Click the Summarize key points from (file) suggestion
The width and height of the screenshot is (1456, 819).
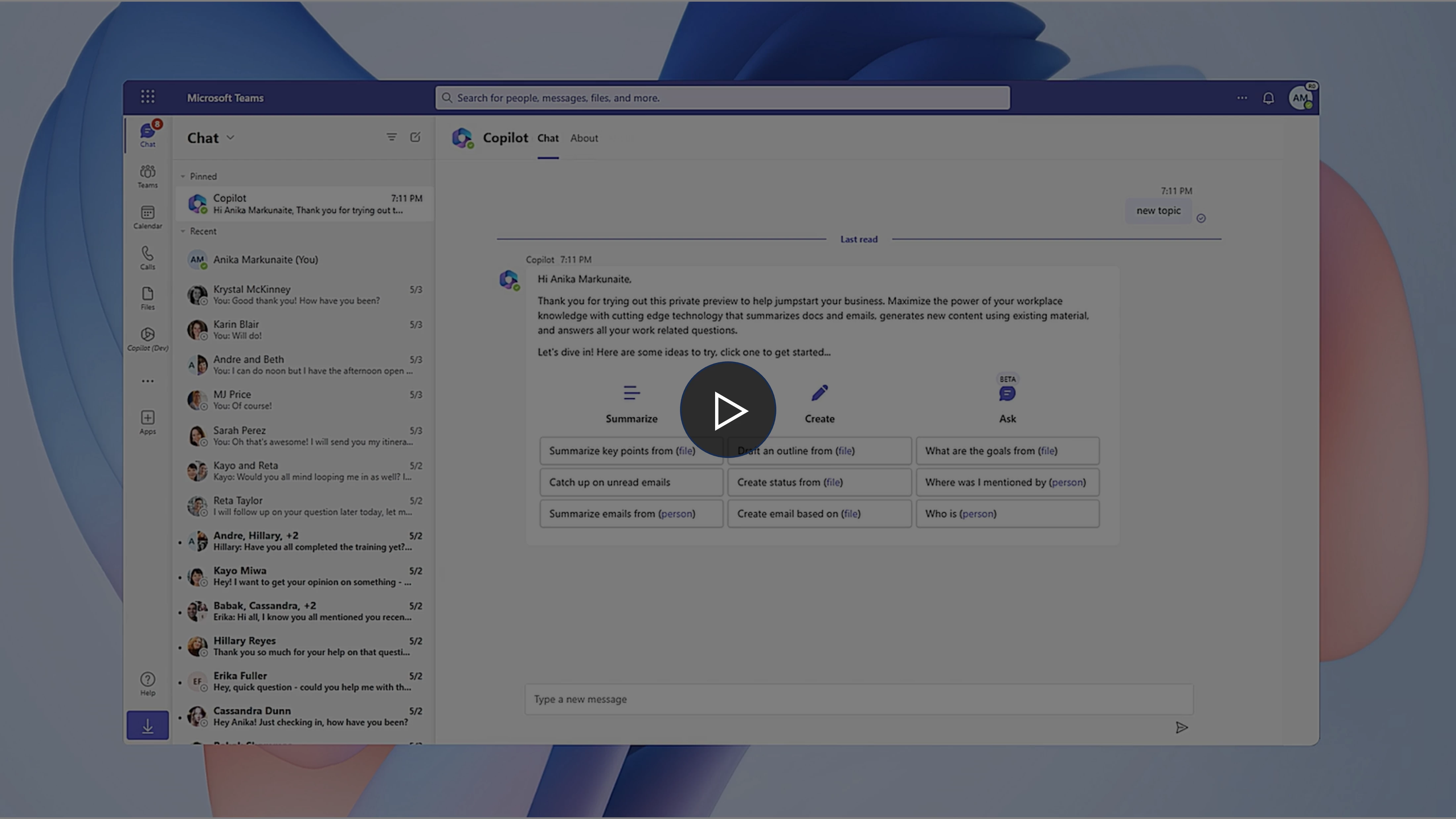click(631, 450)
